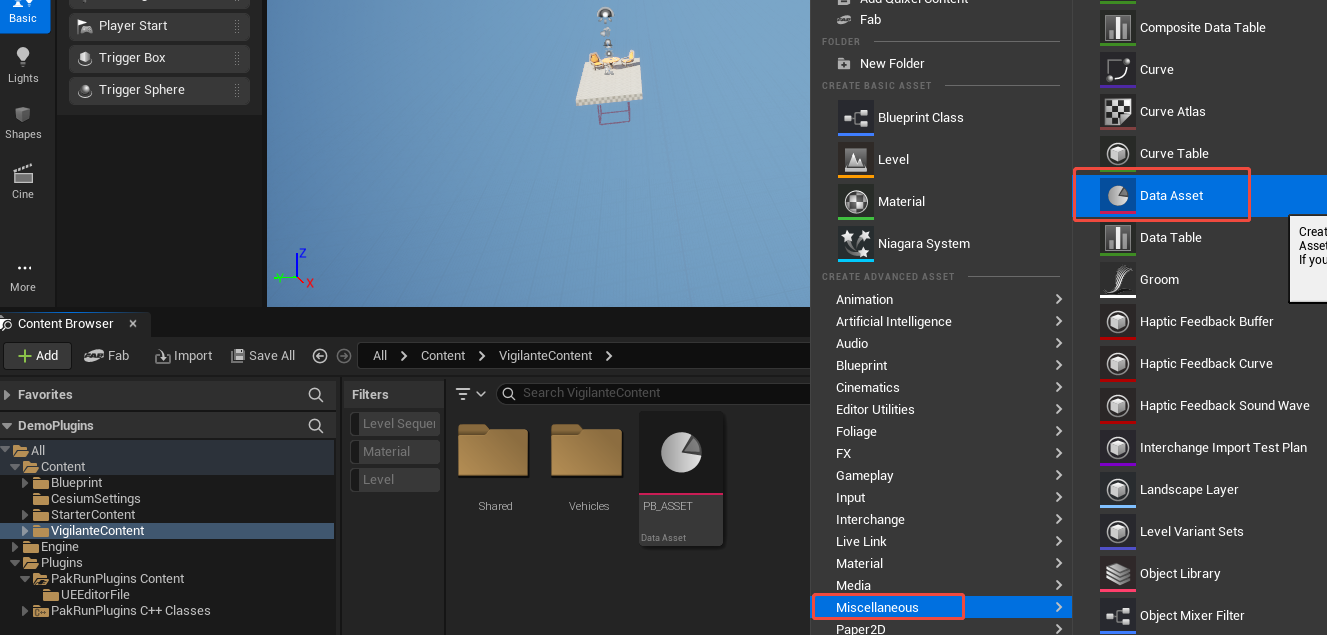Expand path after VigilanteContent breadcrumb
This screenshot has height=635, width=1327.
pos(609,356)
